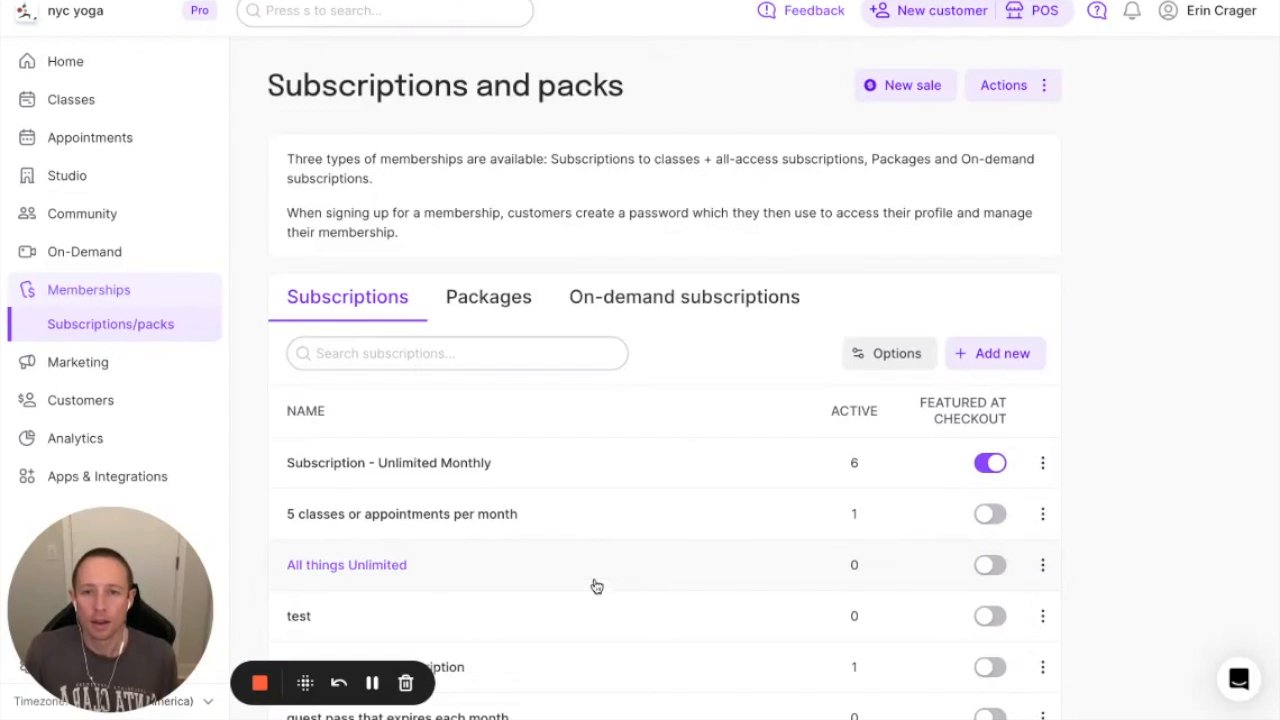
Task: Click the Add new button
Action: click(x=994, y=353)
